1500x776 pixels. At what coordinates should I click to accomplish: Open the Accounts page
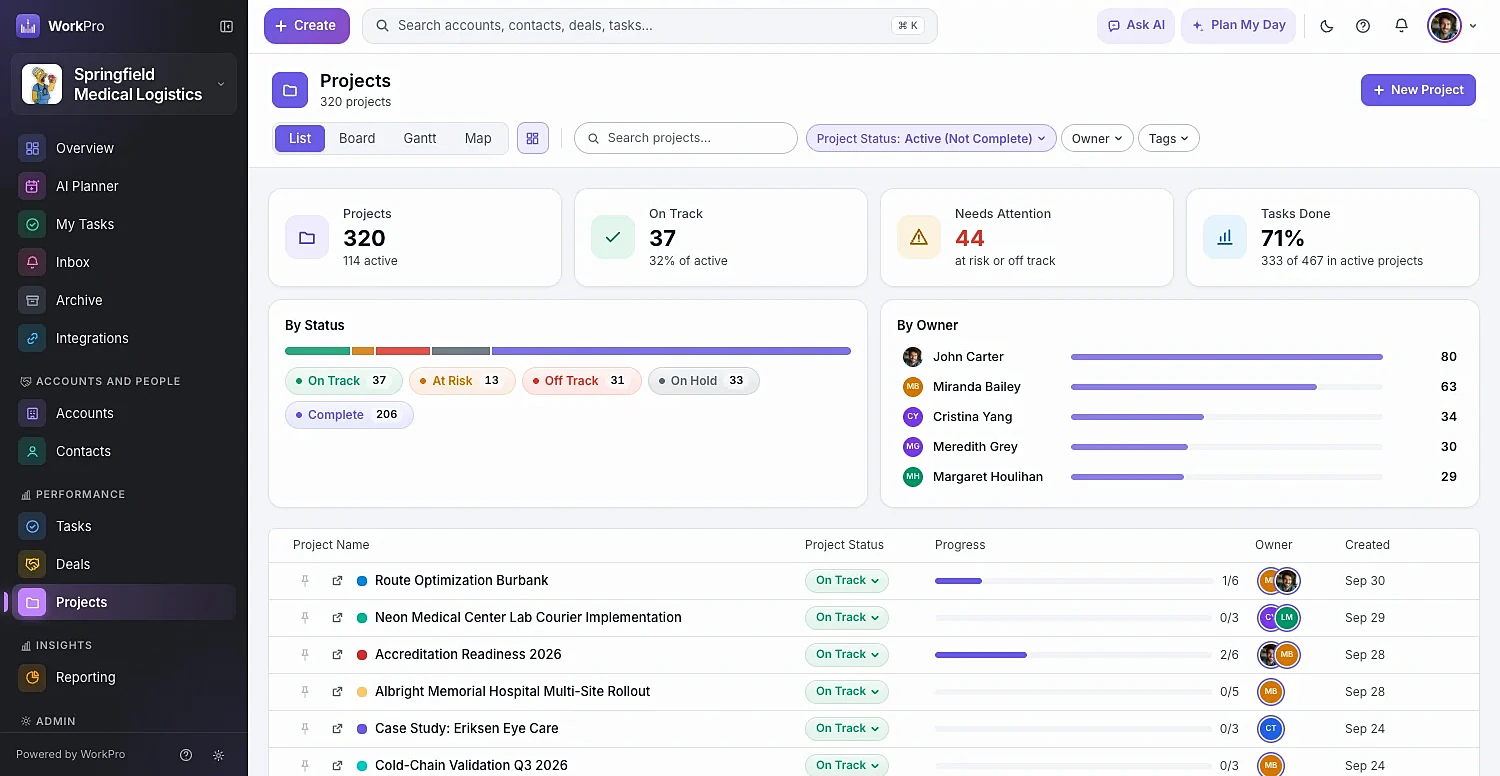point(124,413)
